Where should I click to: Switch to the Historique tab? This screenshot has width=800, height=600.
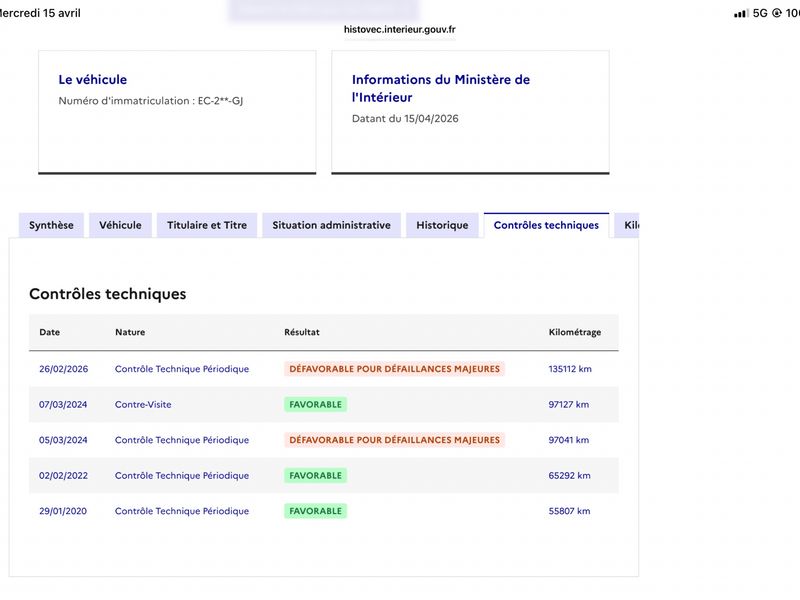[x=442, y=225]
